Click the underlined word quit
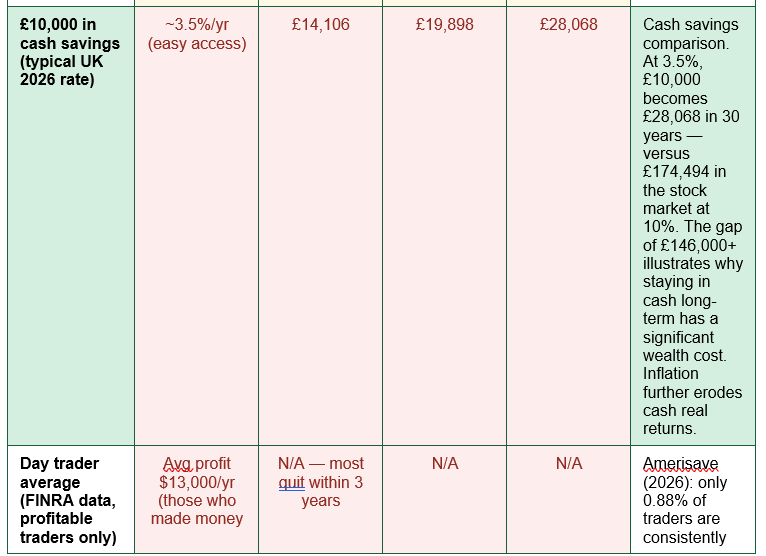 click(292, 483)
